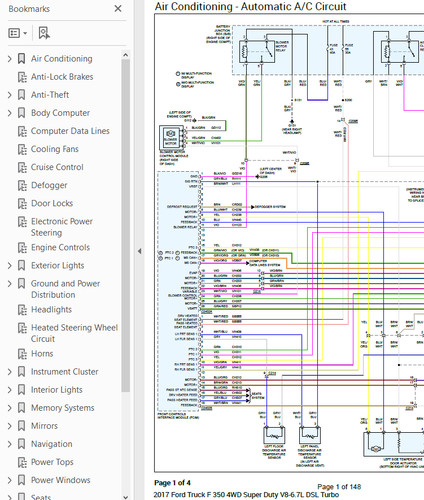Click the bookmarks panel scrollbar thumb
Viewport: 424px width, 500px height.
click(125, 226)
